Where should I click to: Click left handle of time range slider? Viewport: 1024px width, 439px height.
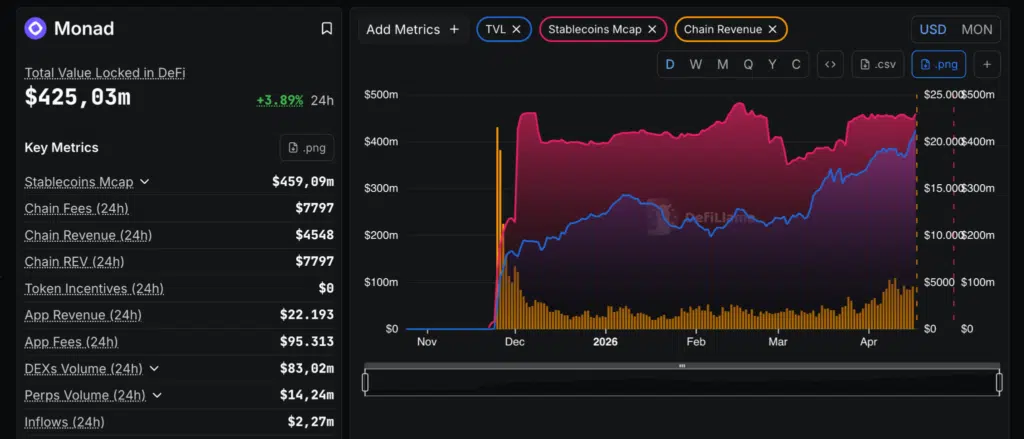click(365, 382)
